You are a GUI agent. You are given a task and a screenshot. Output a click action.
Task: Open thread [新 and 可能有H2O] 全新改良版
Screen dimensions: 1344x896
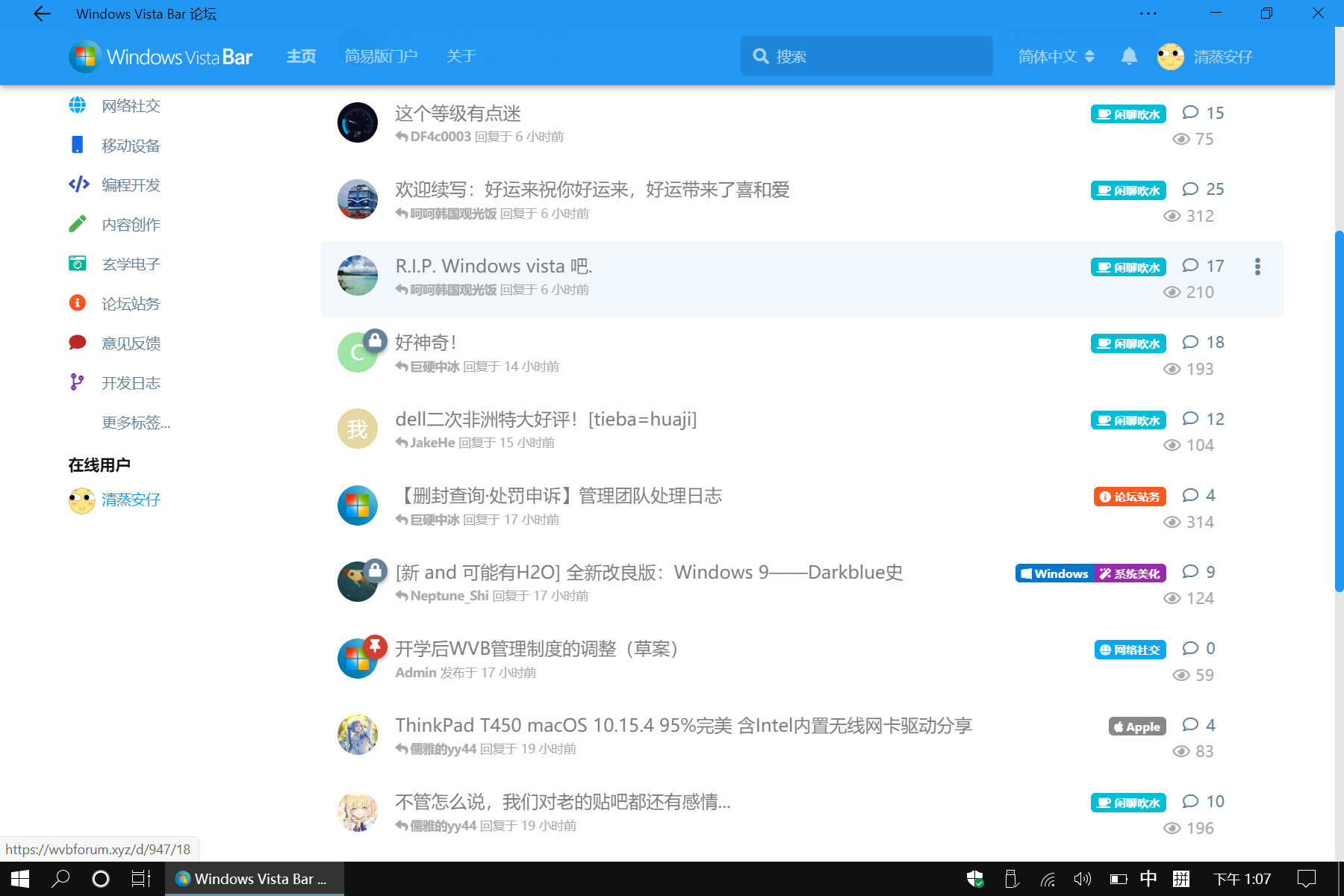click(649, 572)
